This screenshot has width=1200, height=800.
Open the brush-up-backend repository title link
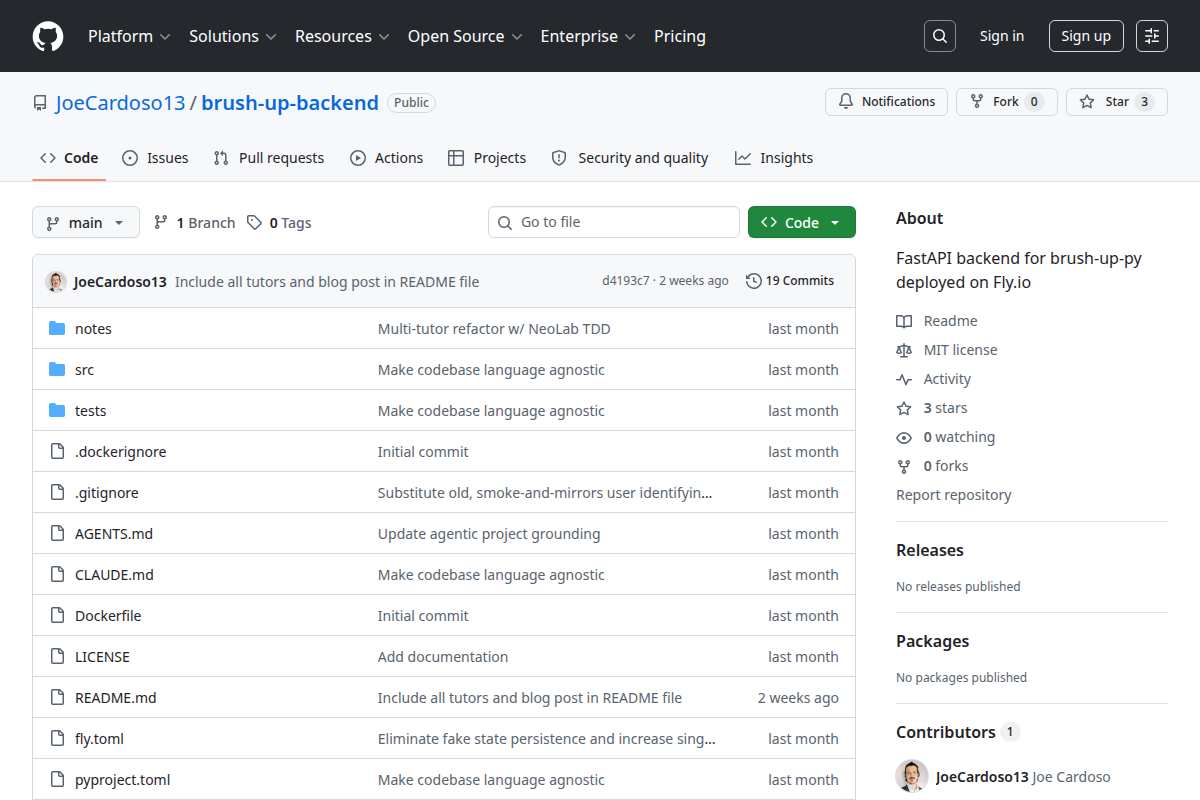point(290,103)
